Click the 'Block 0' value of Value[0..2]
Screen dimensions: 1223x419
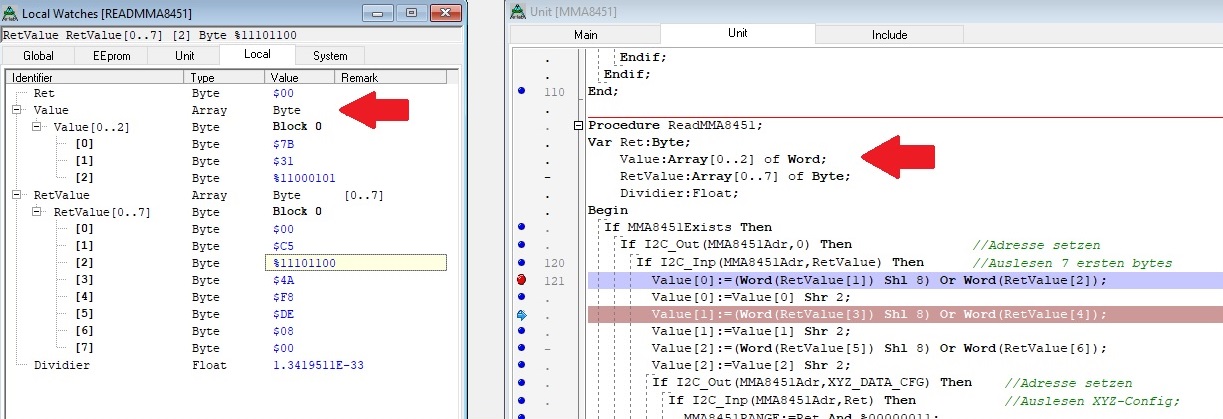click(297, 127)
